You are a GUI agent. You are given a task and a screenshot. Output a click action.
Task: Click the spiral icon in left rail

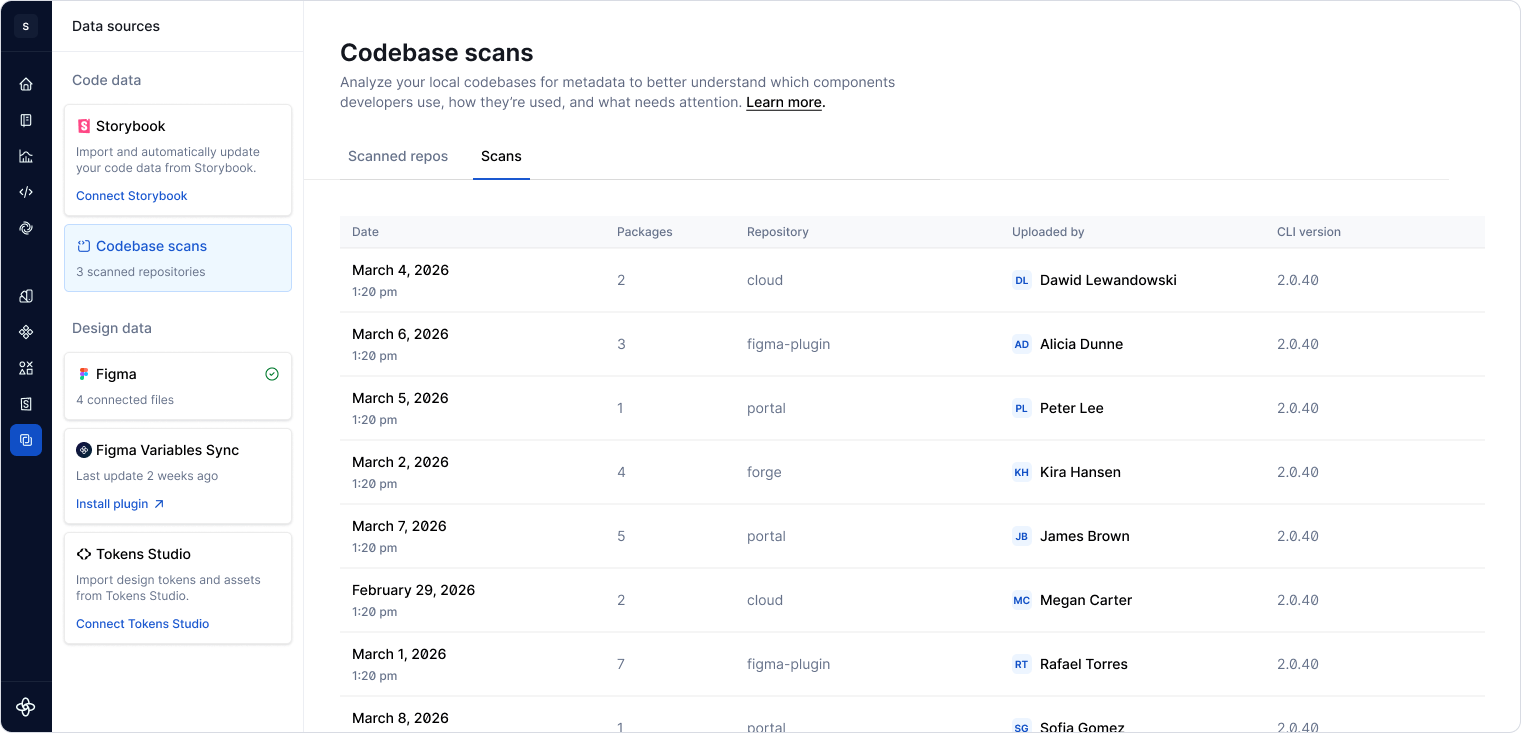pyautogui.click(x=26, y=228)
